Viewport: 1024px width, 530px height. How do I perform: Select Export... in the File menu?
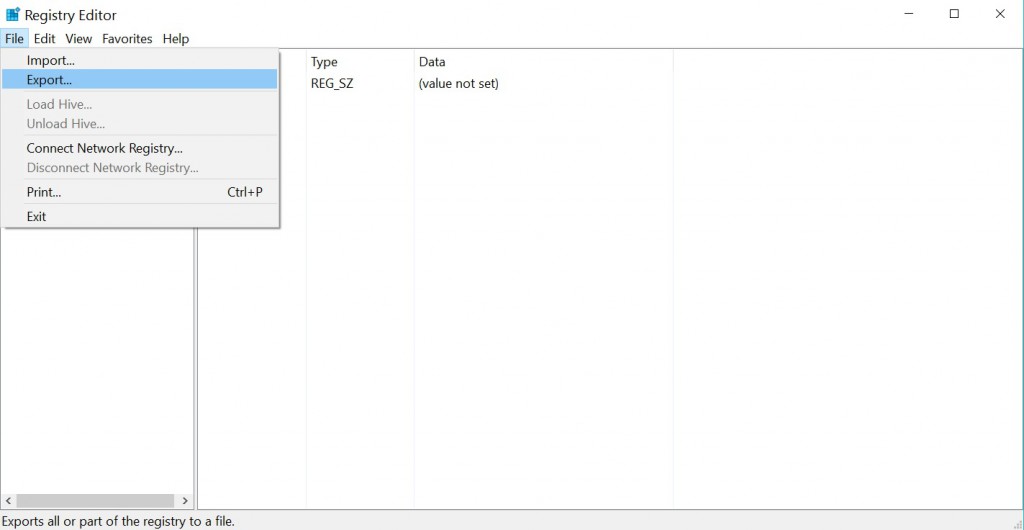[50, 80]
